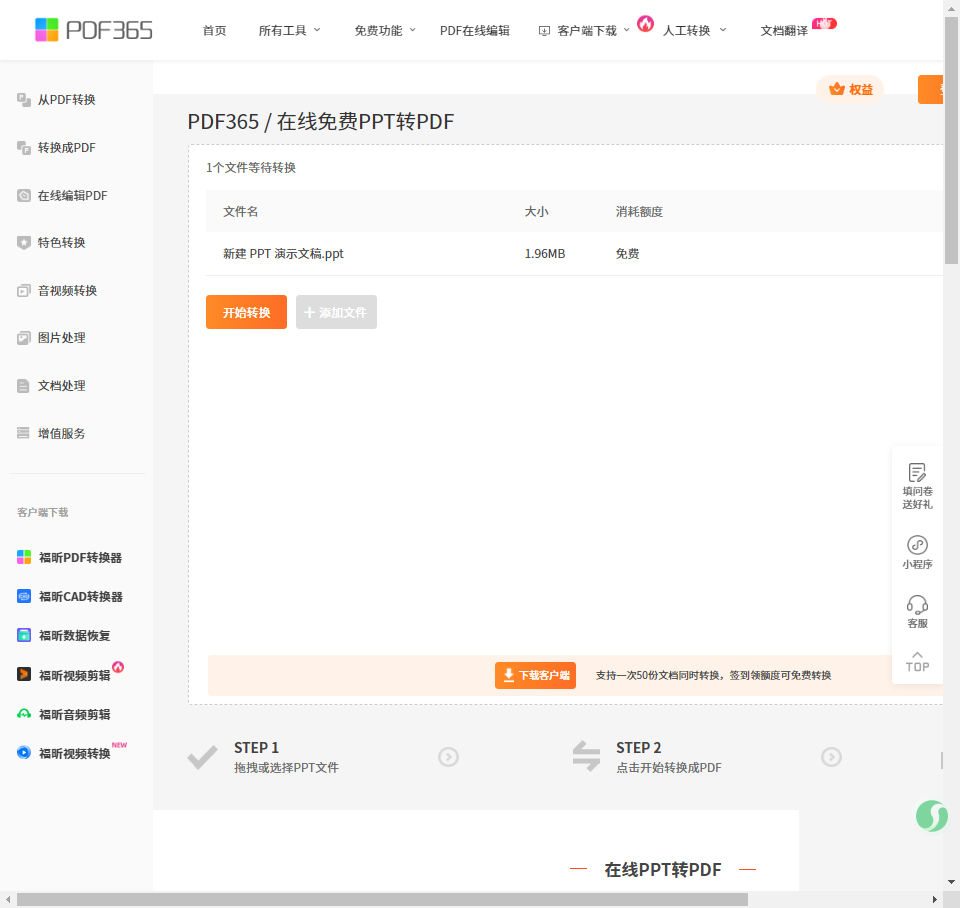Image resolution: width=960 pixels, height=908 pixels.
Task: Open the 从PDF转换 sidebar menu label
Action: tap(67, 100)
